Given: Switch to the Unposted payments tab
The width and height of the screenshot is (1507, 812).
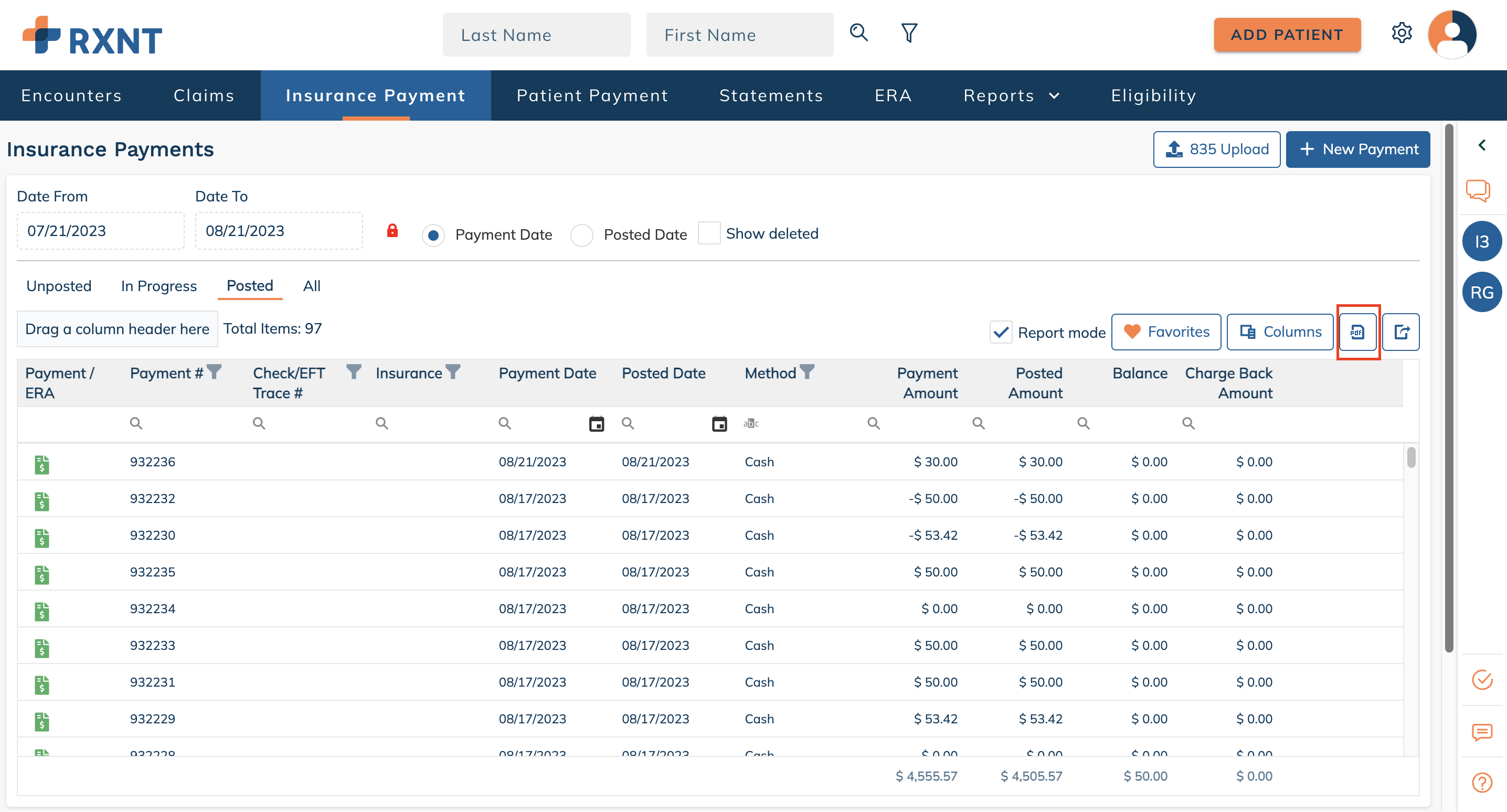Looking at the screenshot, I should pos(58,286).
